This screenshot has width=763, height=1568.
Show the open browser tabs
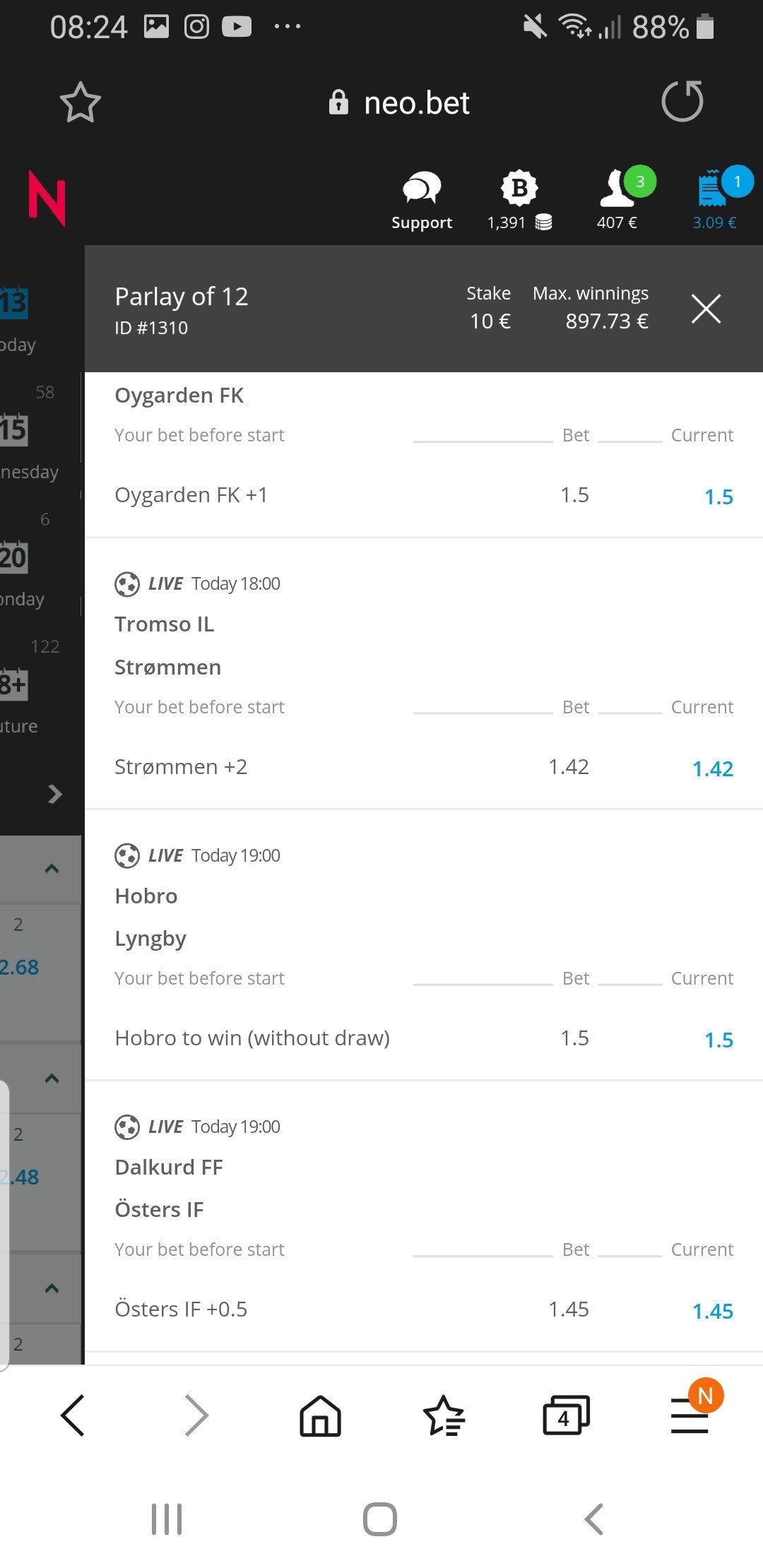click(x=565, y=1415)
